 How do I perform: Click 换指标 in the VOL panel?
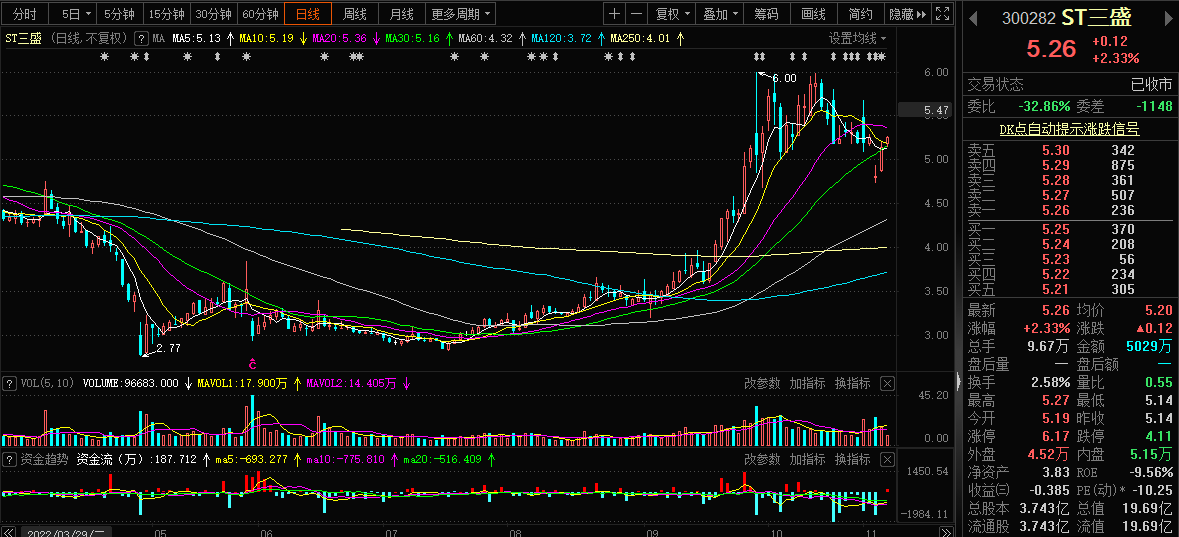(852, 383)
